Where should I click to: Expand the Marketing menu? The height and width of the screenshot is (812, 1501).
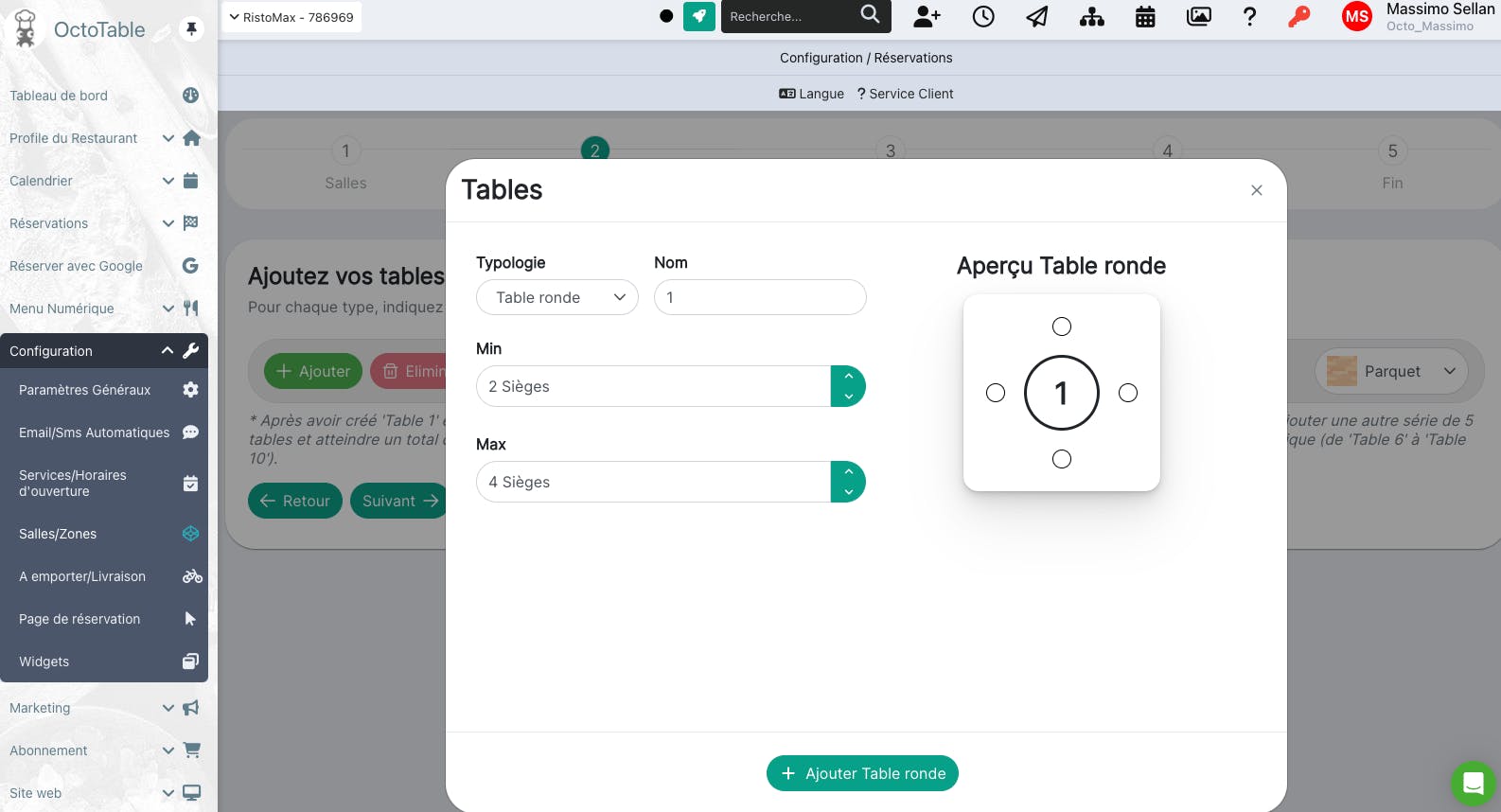tap(168, 708)
